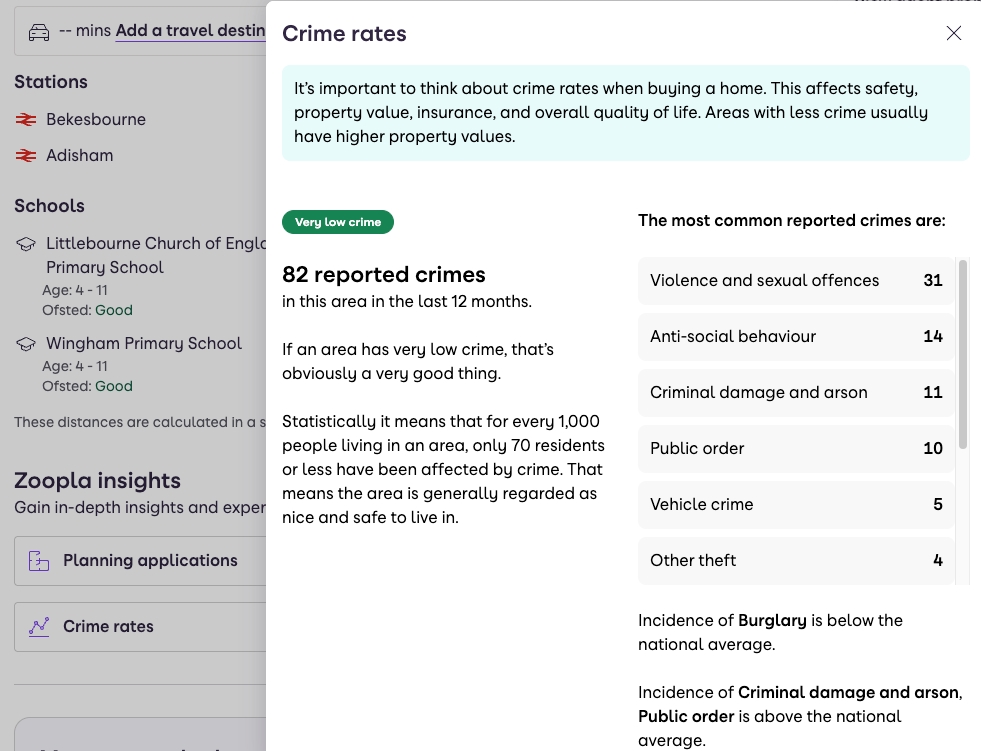Click the Very low crime badge
The height and width of the screenshot is (751, 981).
[x=338, y=222]
